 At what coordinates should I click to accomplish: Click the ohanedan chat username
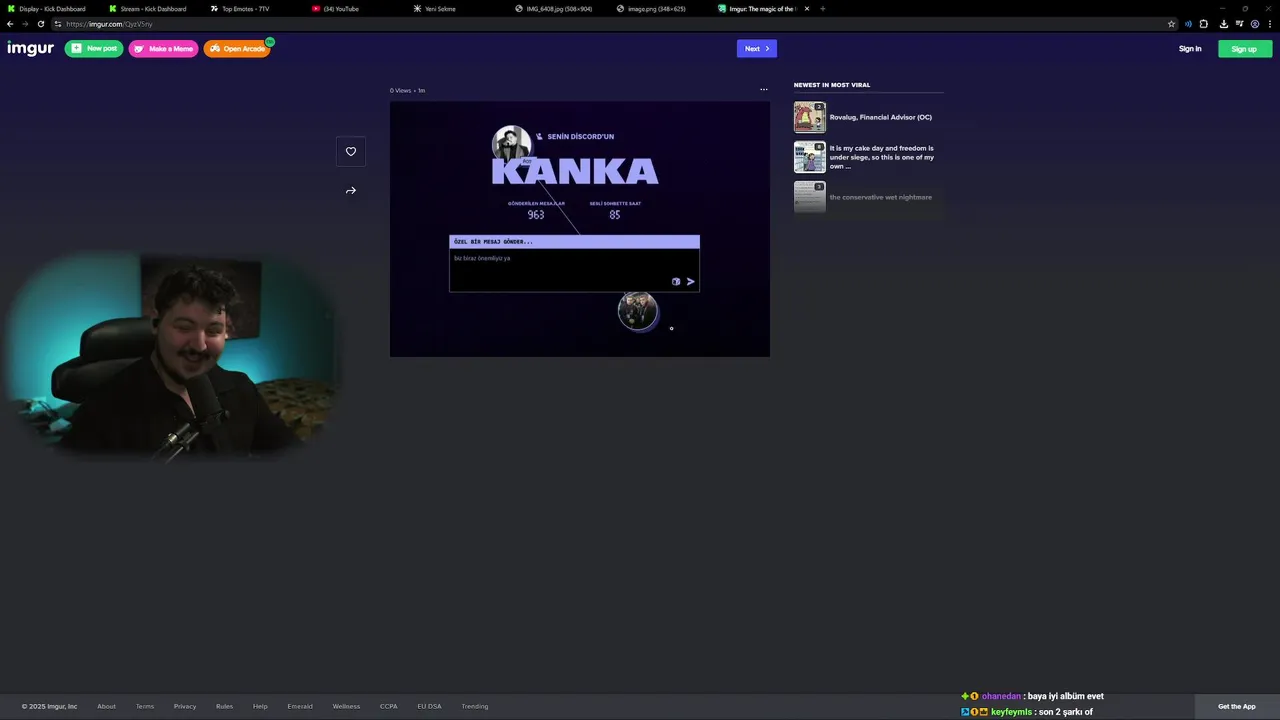pyautogui.click(x=1001, y=696)
